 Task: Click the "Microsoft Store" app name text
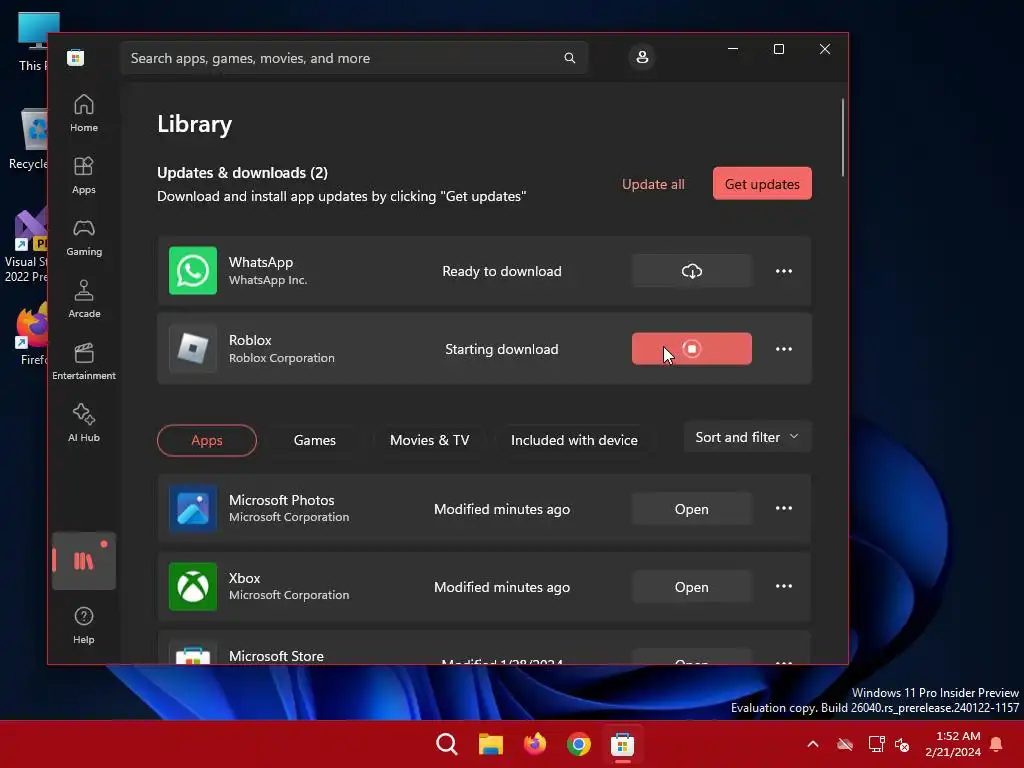click(276, 656)
